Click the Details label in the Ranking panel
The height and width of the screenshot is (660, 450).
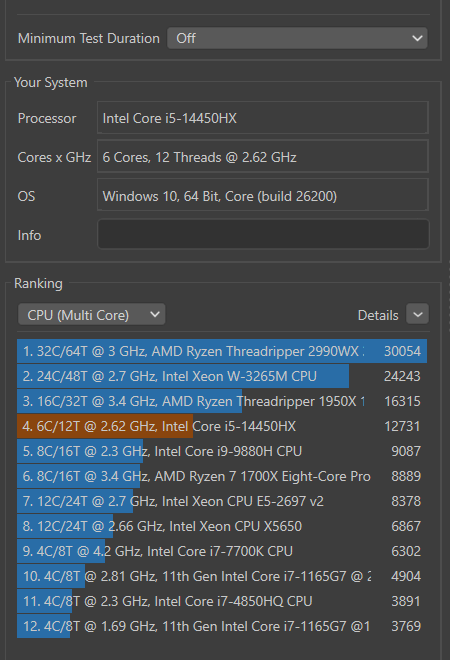(378, 315)
